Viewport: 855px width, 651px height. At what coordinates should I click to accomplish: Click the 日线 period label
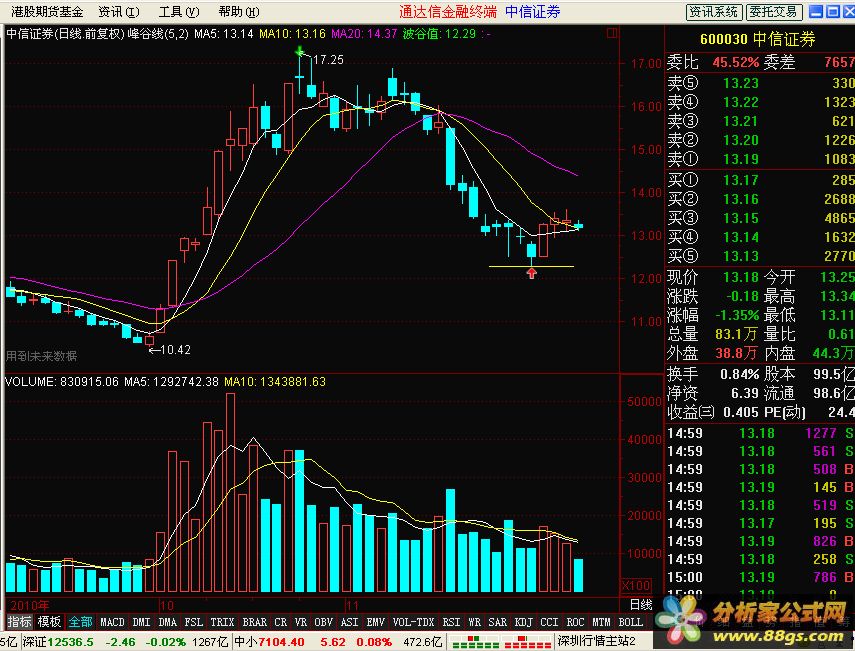pyautogui.click(x=641, y=605)
